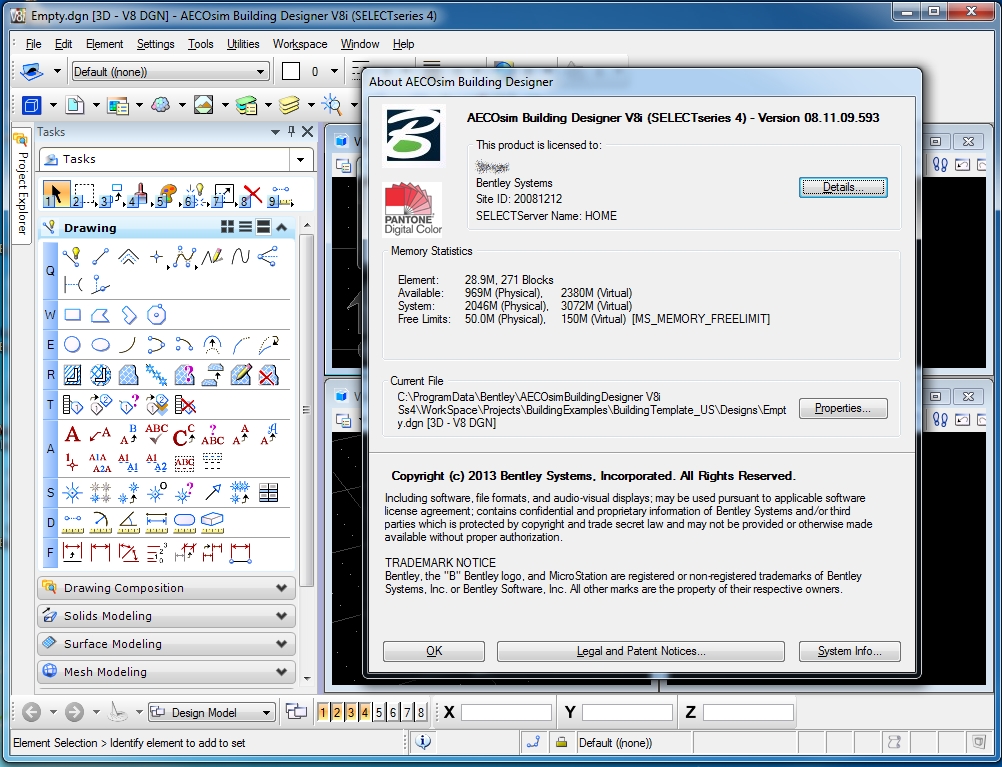Click the Y coordinate input field
The image size is (1002, 767).
point(627,712)
